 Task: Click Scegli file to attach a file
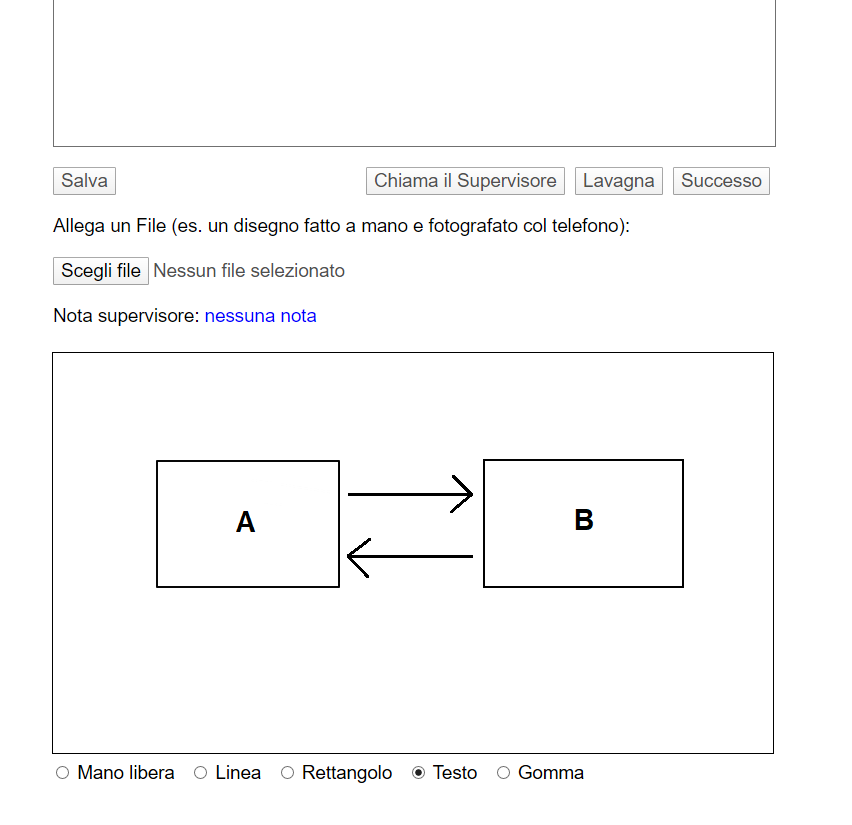tap(100, 271)
